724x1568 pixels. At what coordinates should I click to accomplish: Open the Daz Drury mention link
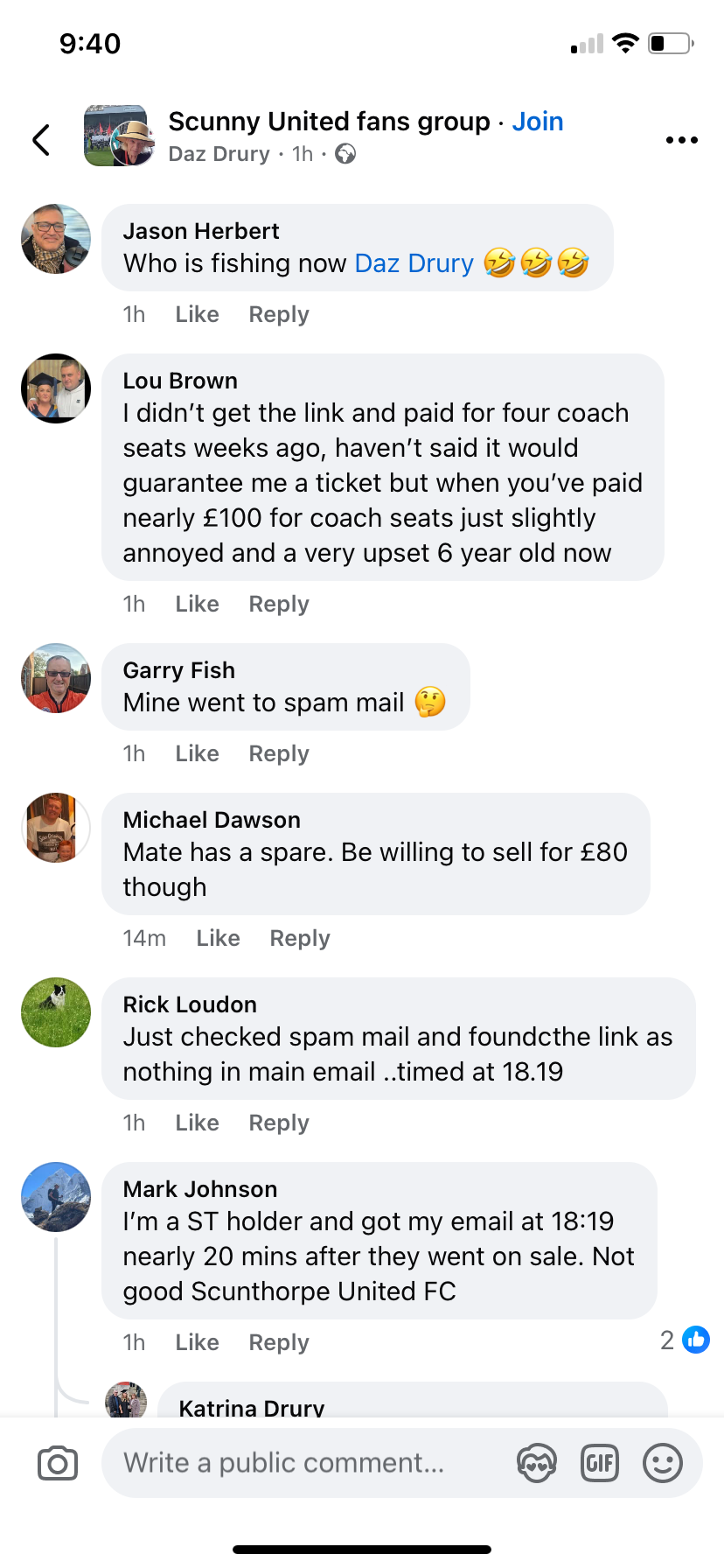tap(414, 263)
